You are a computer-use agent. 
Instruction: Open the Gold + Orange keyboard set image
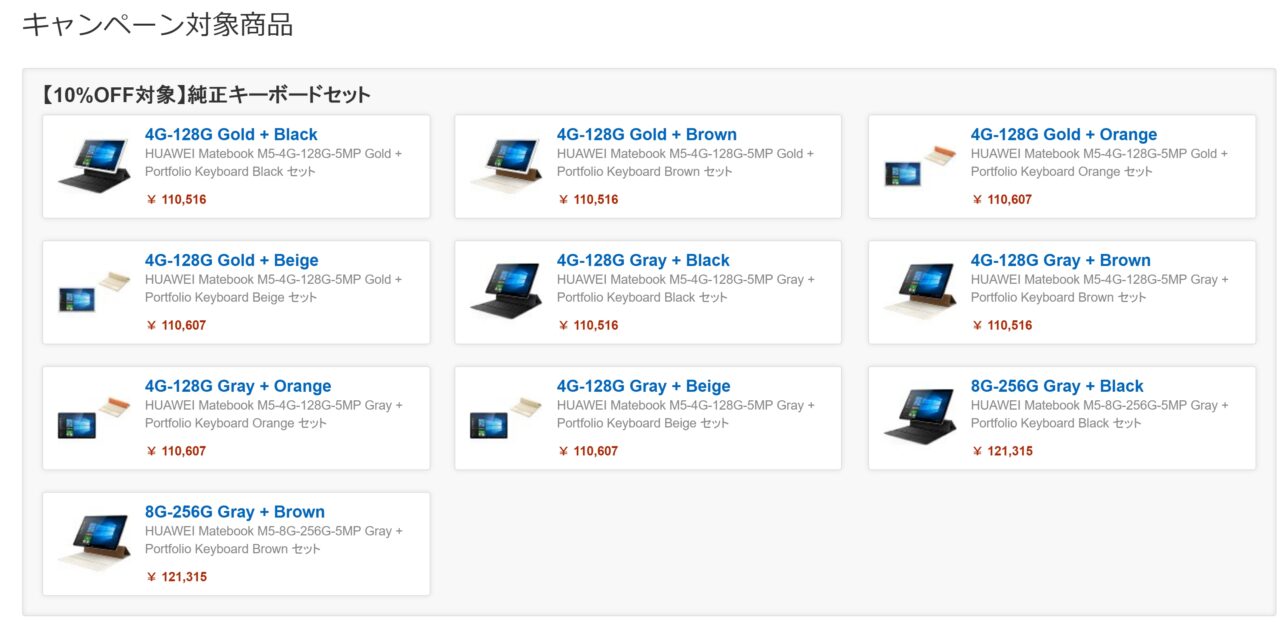click(x=920, y=166)
